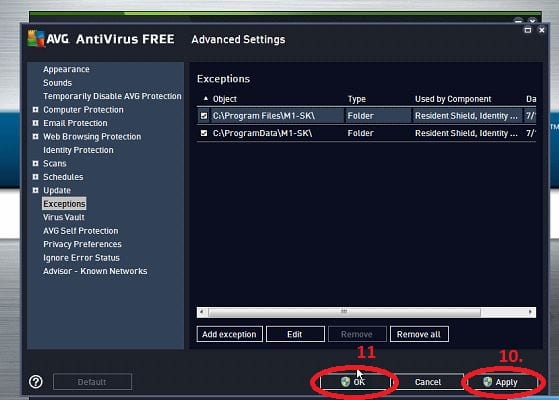Click Used by Component column header
The image size is (559, 400).
453,99
